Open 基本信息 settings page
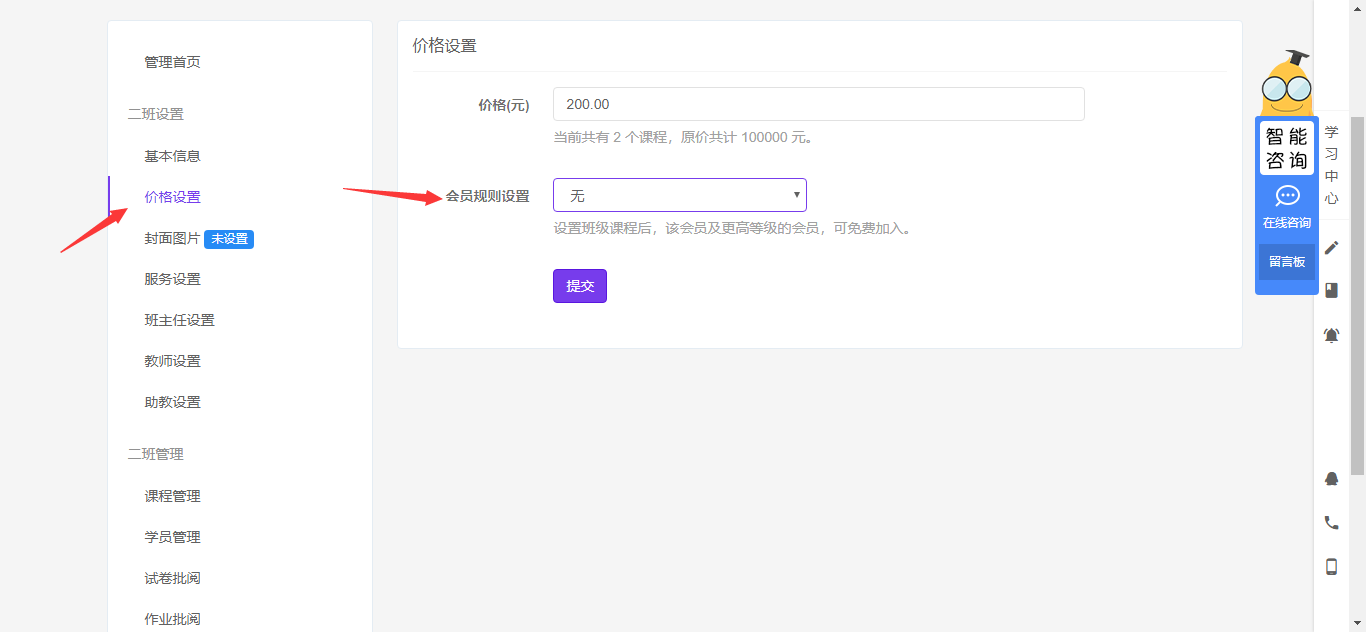The width and height of the screenshot is (1366, 632). pos(172,156)
